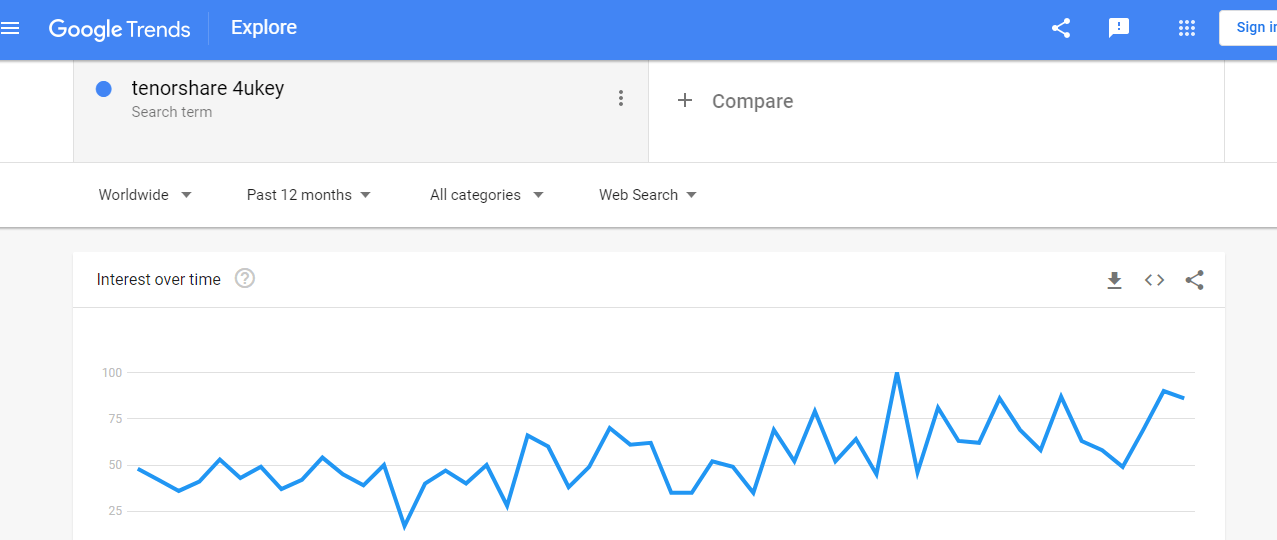Open the Past 12 months dropdown
Image resolution: width=1277 pixels, height=540 pixels.
309,195
